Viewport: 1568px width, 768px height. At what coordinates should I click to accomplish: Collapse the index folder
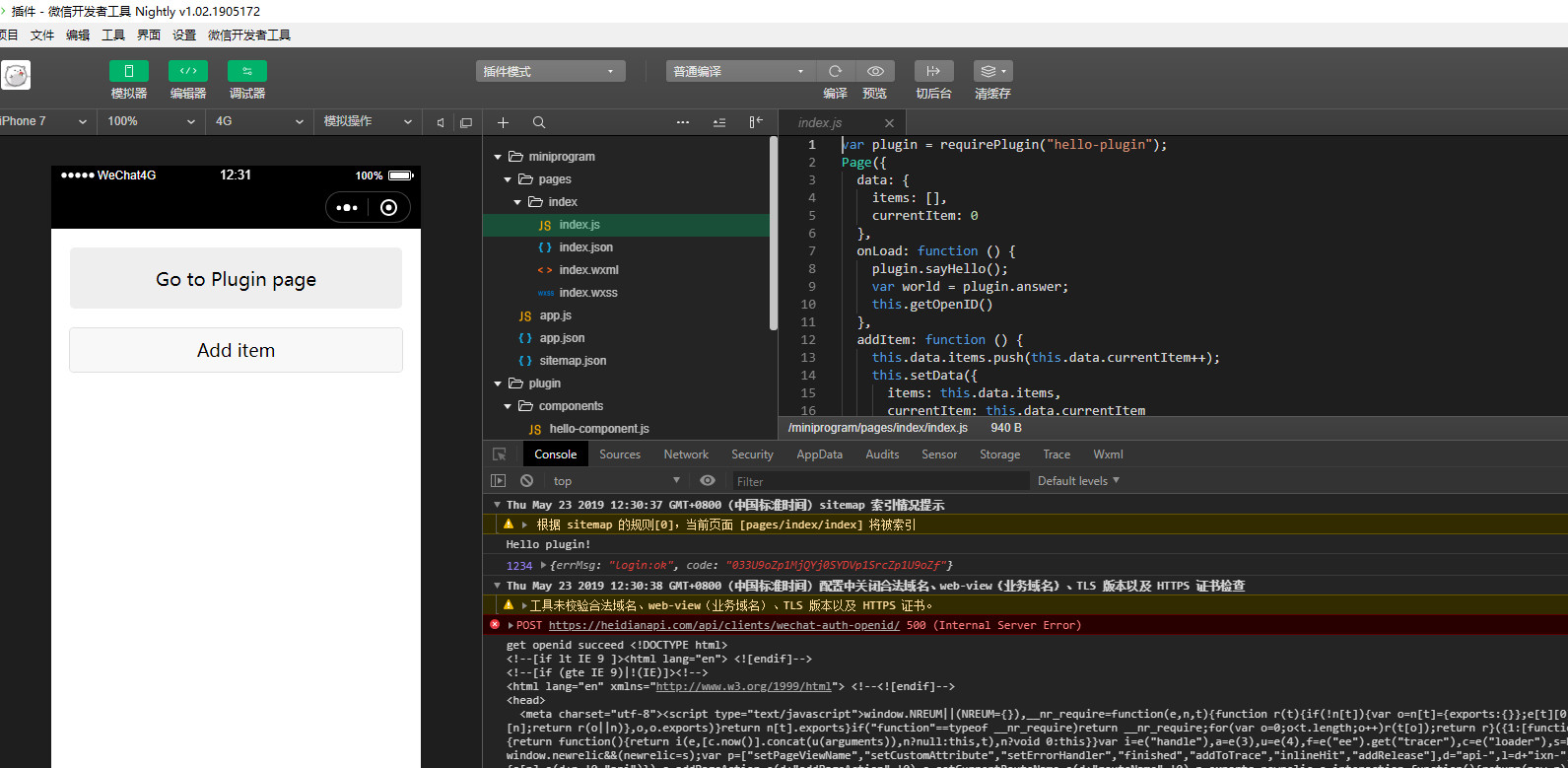click(517, 202)
